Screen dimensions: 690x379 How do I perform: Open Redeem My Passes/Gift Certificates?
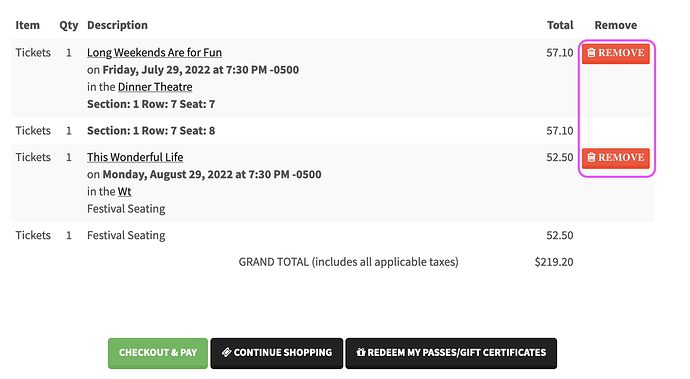(451, 353)
